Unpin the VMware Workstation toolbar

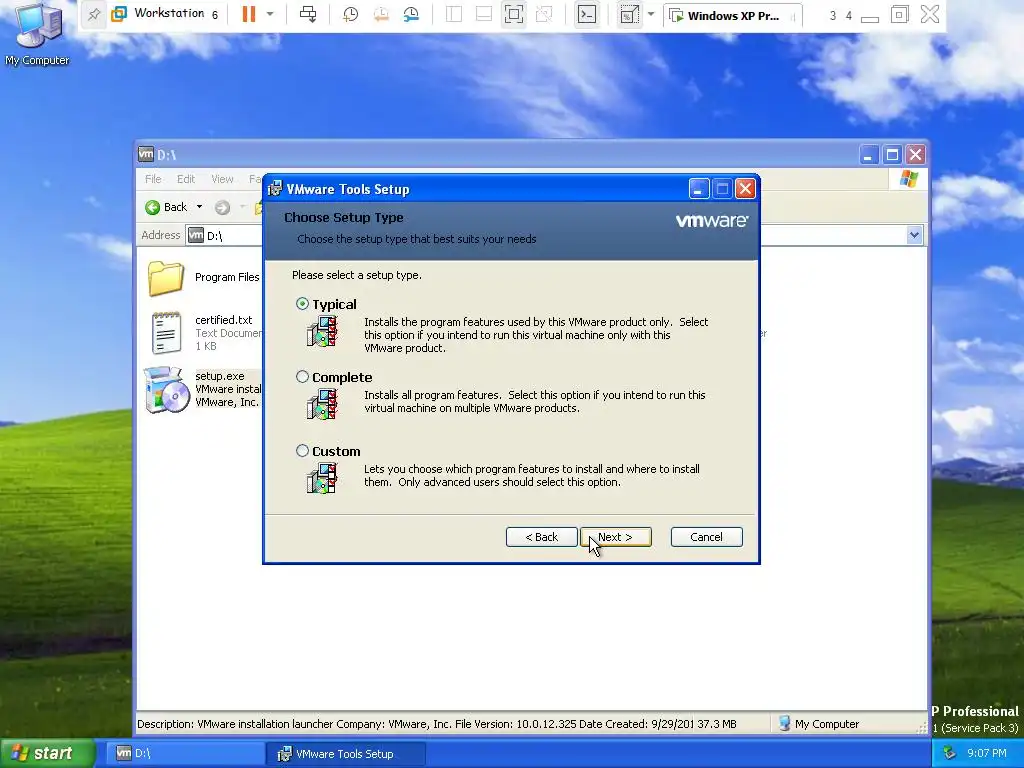[94, 14]
